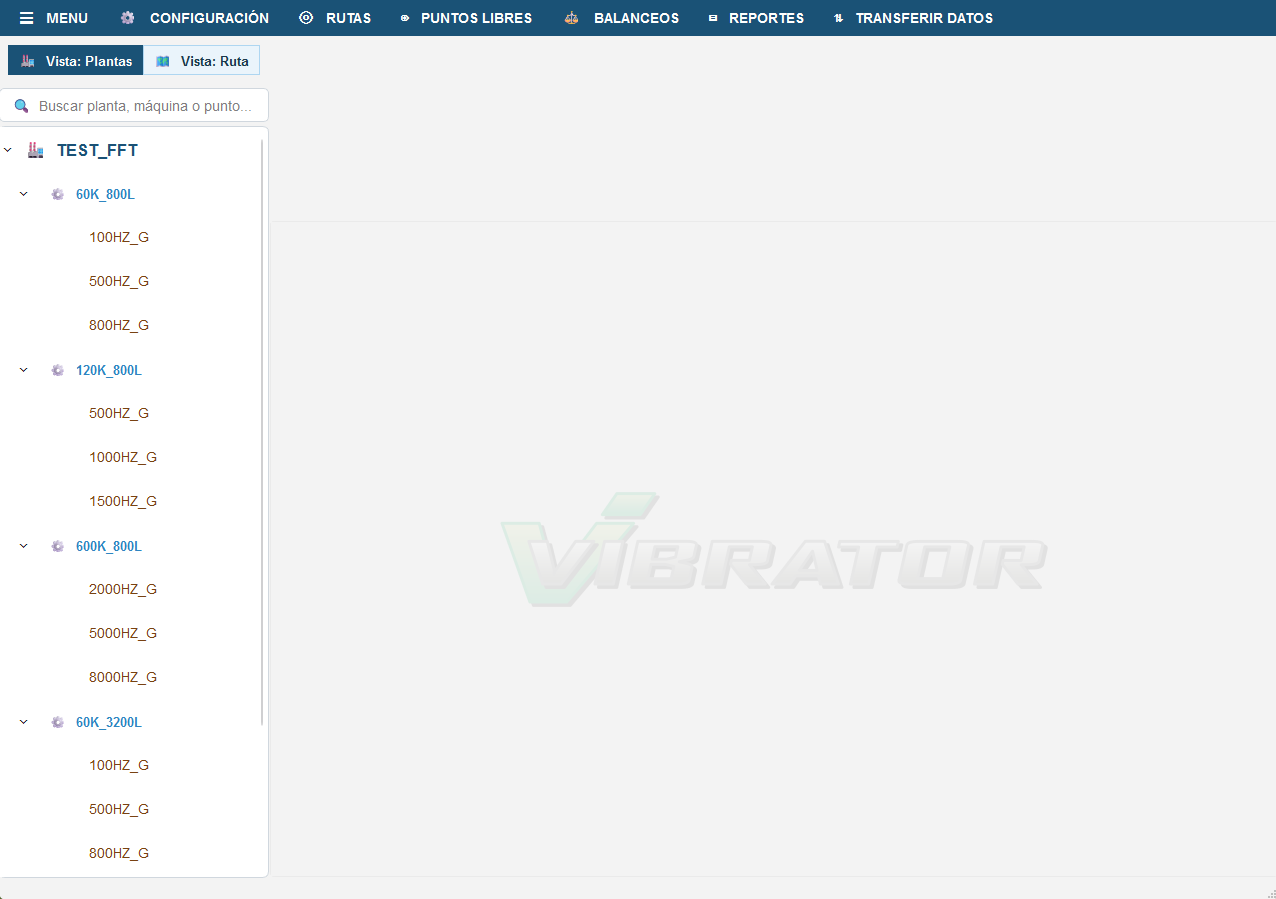The image size is (1276, 899).
Task: Collapse the 120K_800L machine chevron
Action: coord(24,370)
